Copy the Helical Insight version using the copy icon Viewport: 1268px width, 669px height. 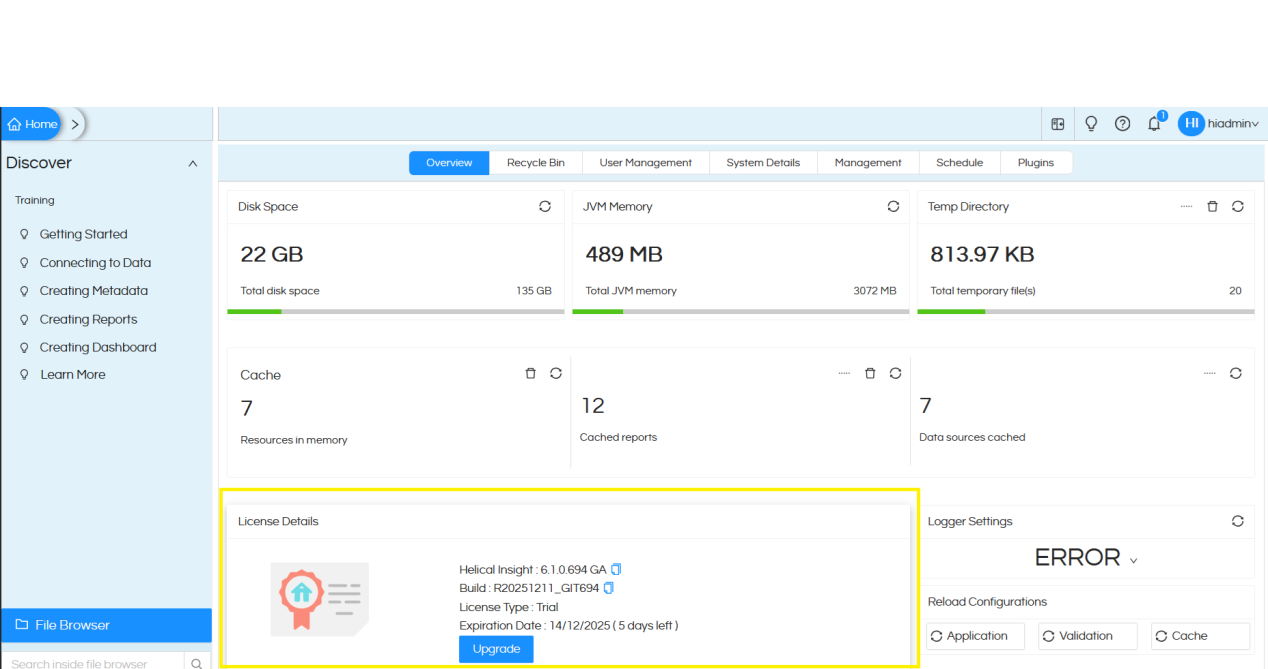(x=615, y=569)
